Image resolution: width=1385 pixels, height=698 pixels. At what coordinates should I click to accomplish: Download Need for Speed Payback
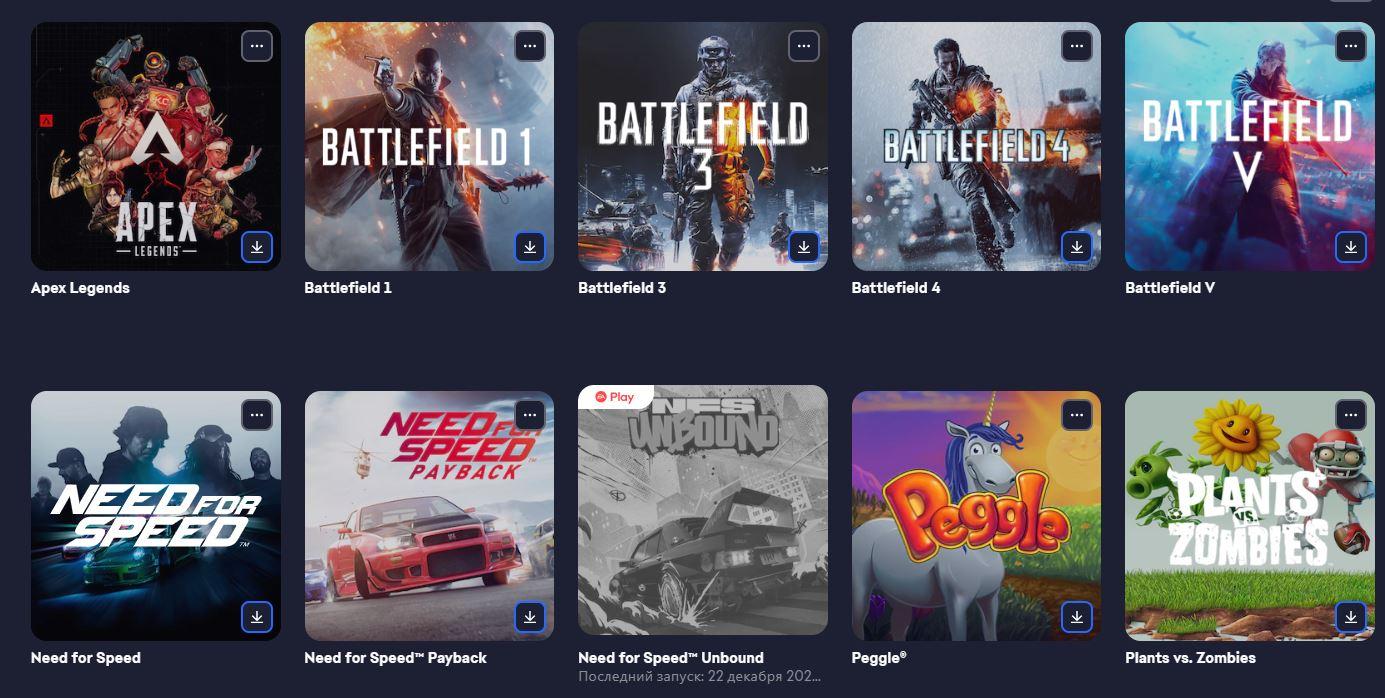tap(530, 617)
